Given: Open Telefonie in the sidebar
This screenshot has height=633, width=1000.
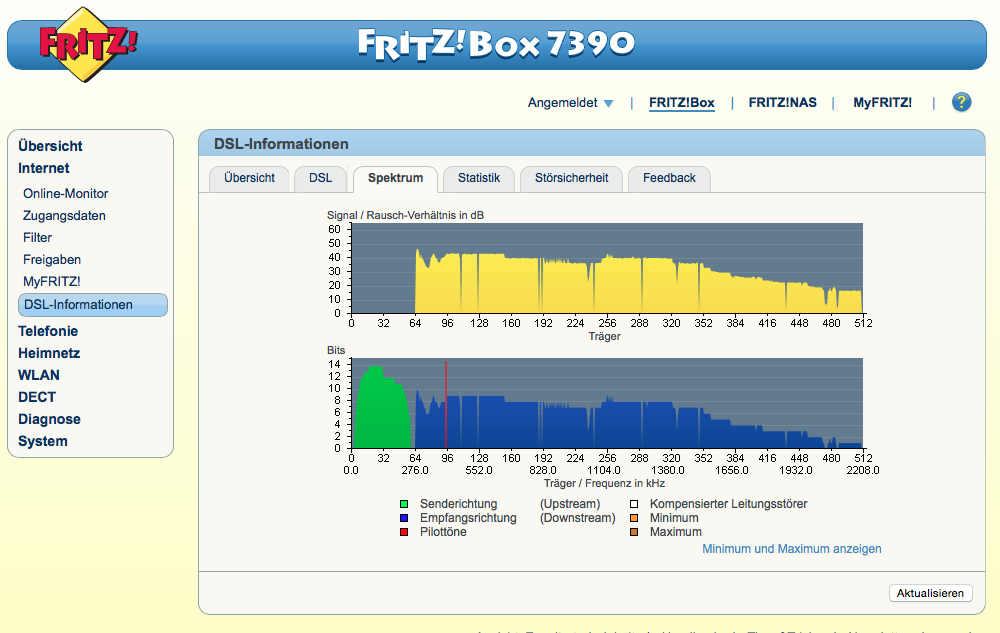Looking at the screenshot, I should click(x=48, y=331).
